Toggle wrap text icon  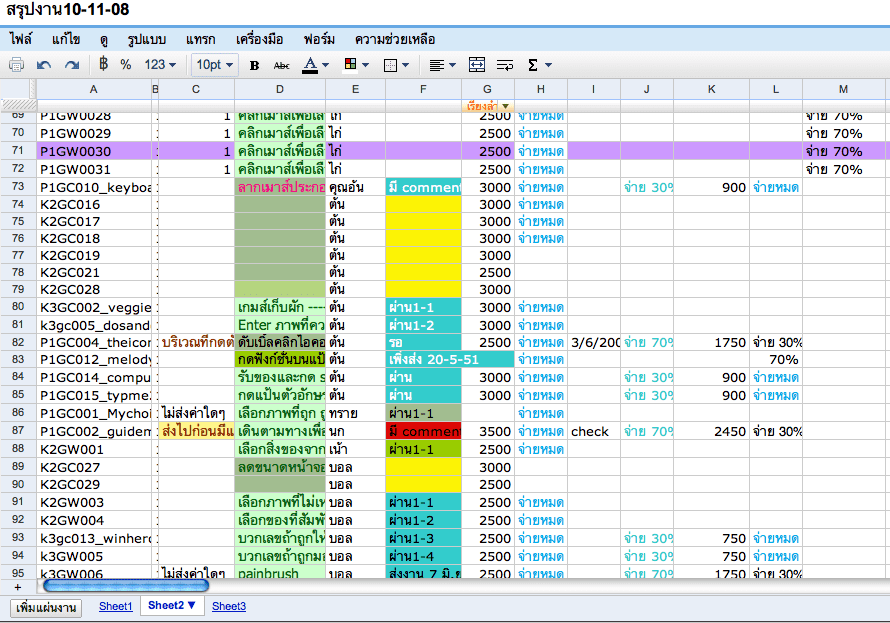[x=505, y=65]
